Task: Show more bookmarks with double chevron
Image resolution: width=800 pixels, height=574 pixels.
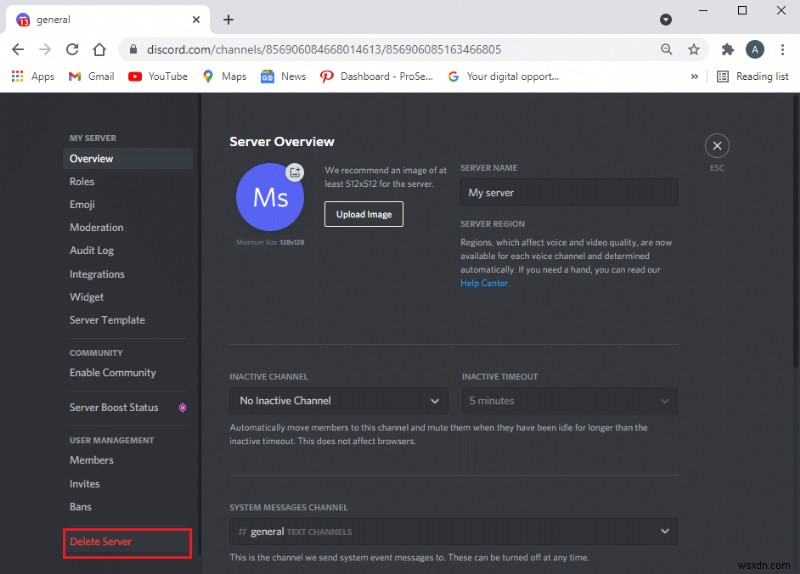Action: (694, 77)
